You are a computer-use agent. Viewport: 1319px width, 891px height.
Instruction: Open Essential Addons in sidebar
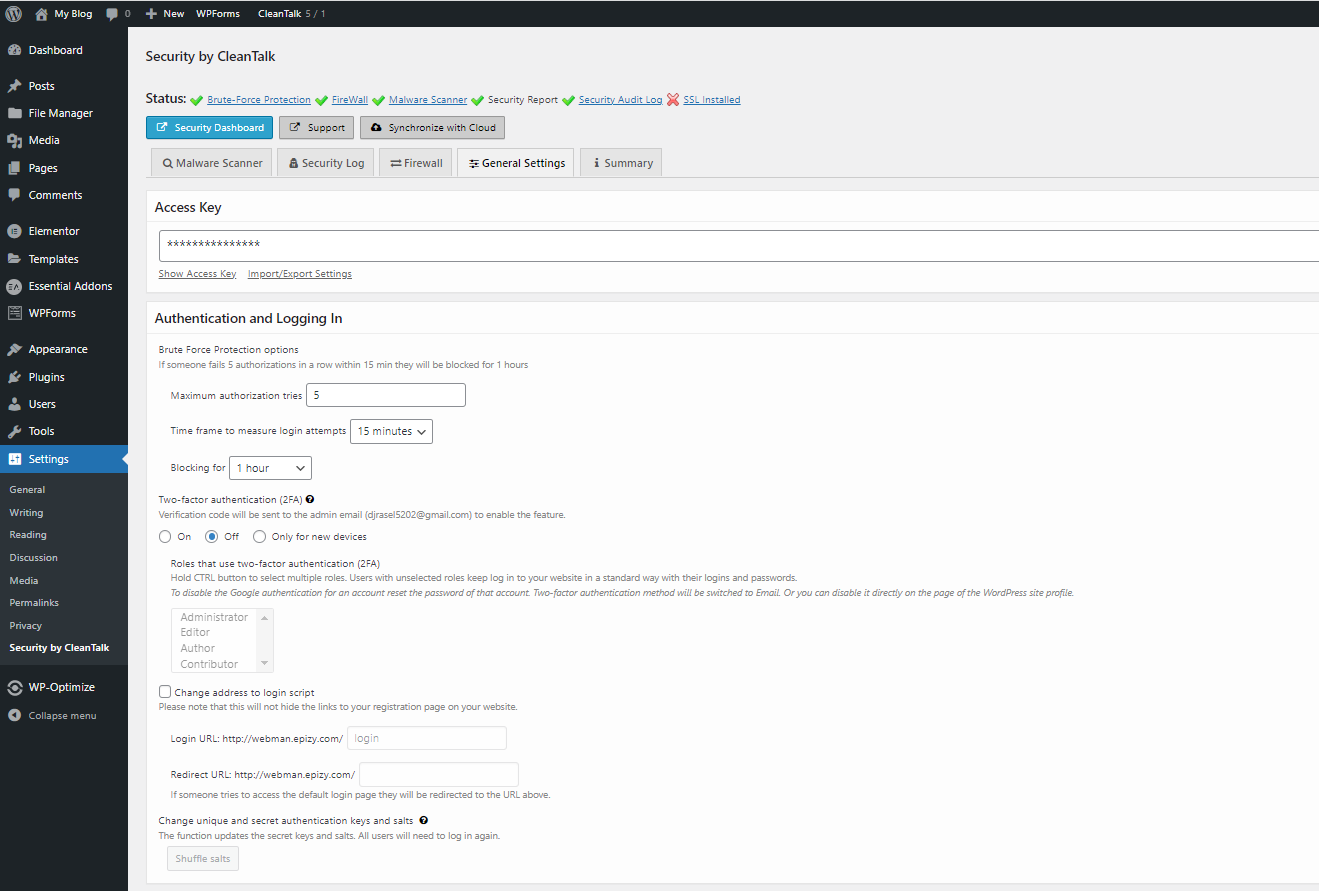pyautogui.click(x=70, y=286)
